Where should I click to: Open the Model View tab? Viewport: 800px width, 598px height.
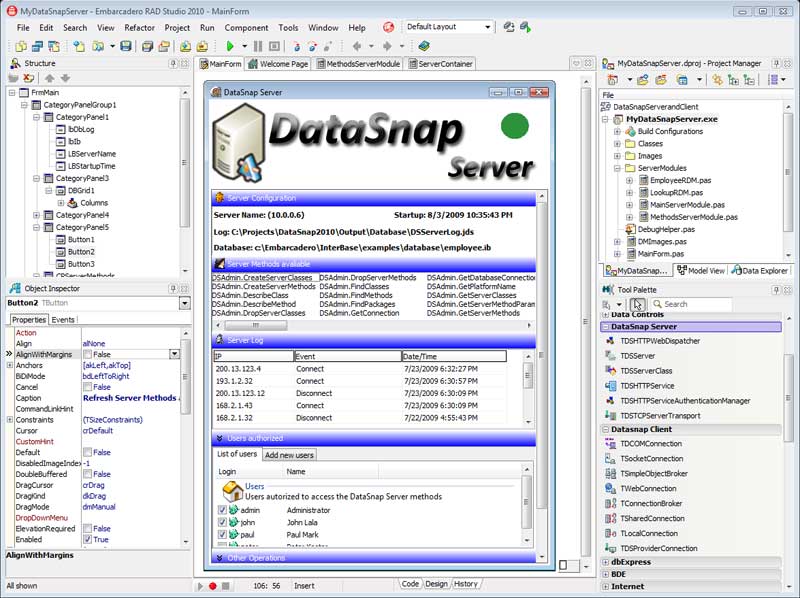point(701,271)
